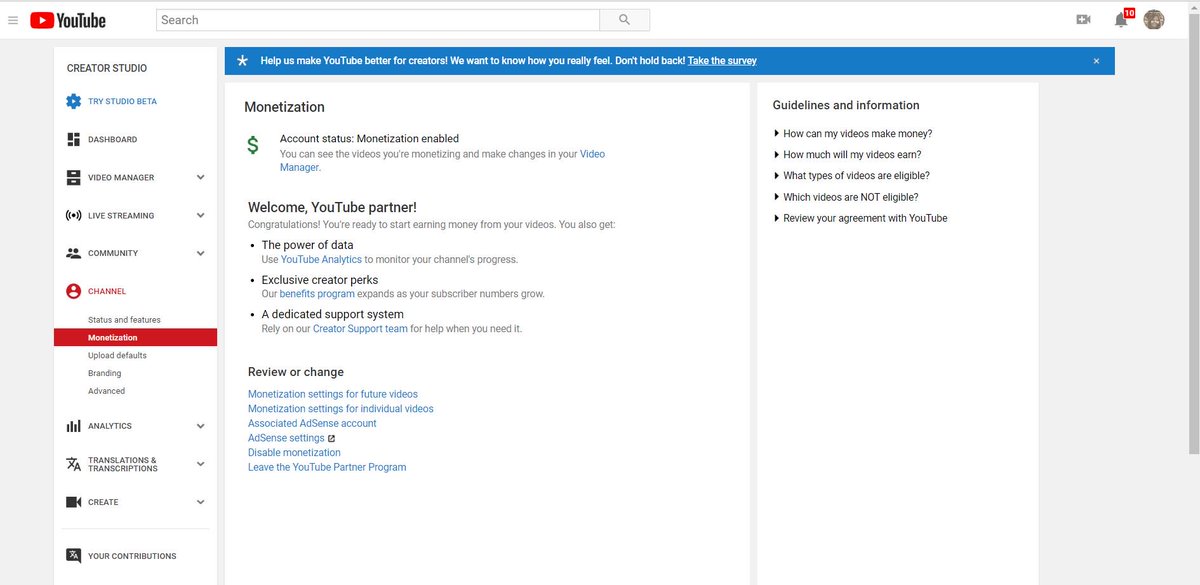Image resolution: width=1200 pixels, height=585 pixels.
Task: Click the Your Contributions icon
Action: tap(73, 556)
